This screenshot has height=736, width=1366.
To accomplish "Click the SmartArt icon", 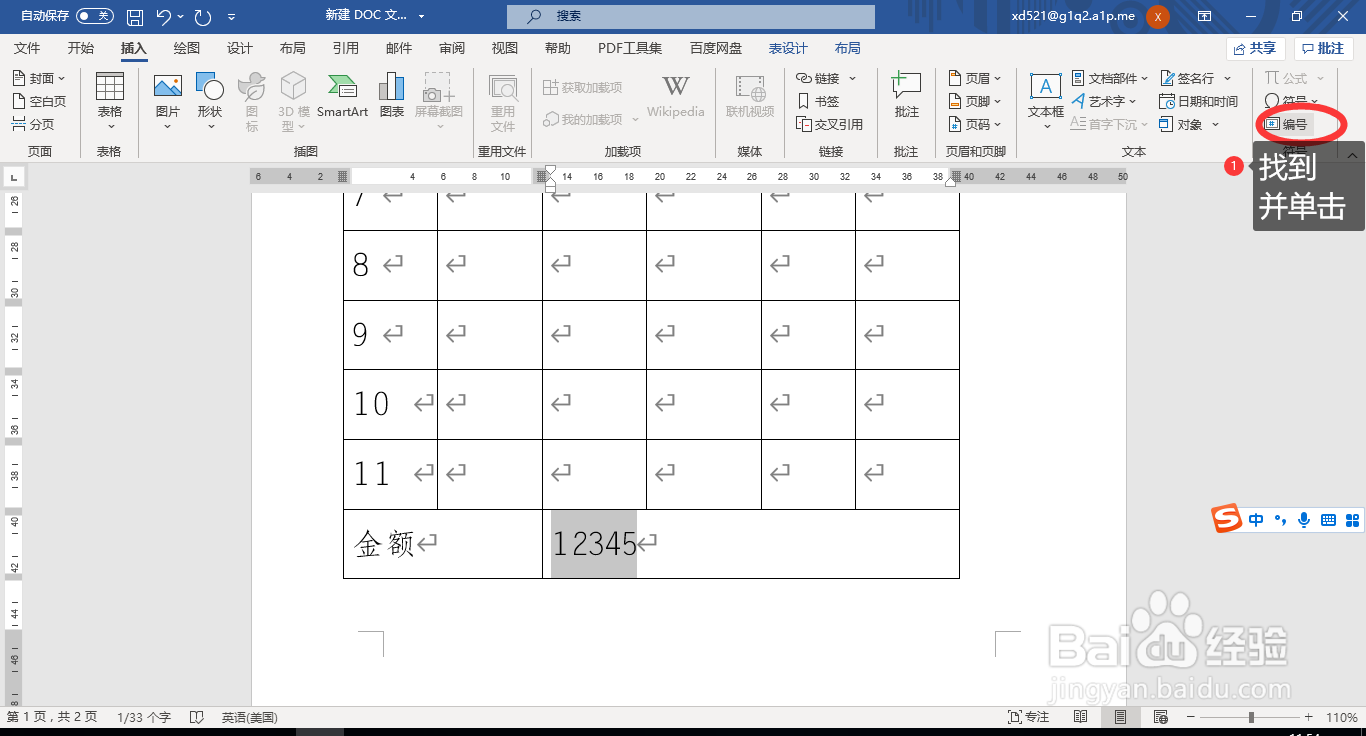I will click(x=343, y=98).
